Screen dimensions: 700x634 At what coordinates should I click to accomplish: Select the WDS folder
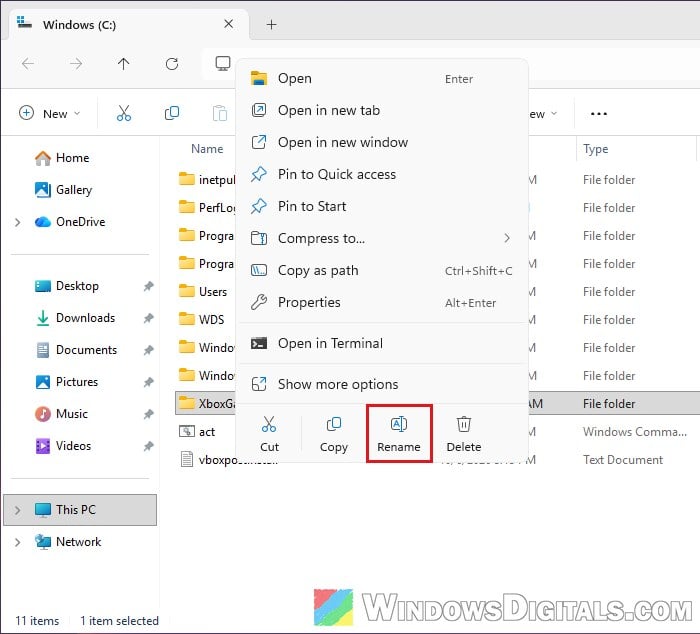(x=201, y=320)
